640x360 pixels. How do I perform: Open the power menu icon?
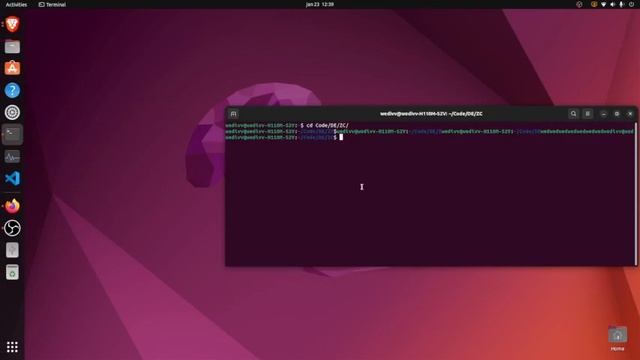[631, 4]
